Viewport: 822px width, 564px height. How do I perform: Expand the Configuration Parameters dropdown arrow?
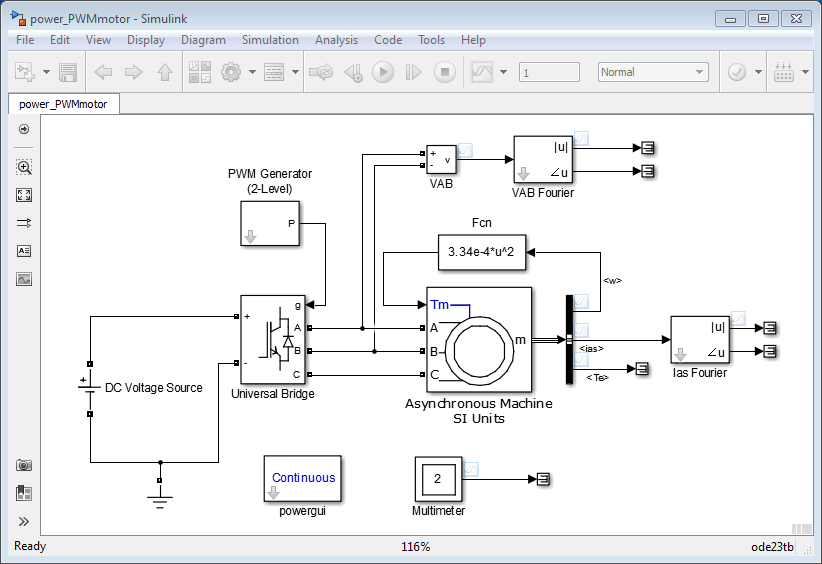pos(252,72)
